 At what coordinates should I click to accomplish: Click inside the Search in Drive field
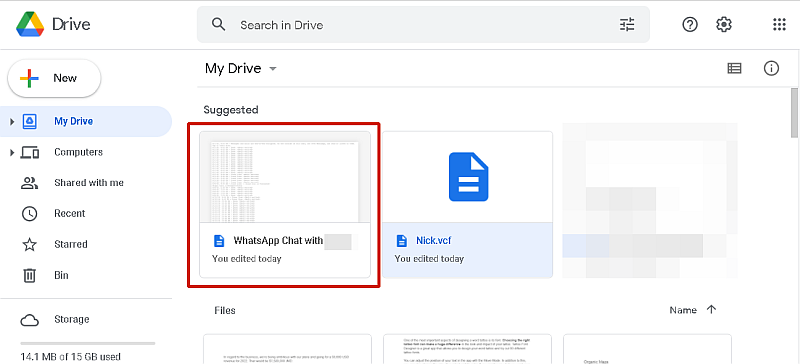[423, 25]
